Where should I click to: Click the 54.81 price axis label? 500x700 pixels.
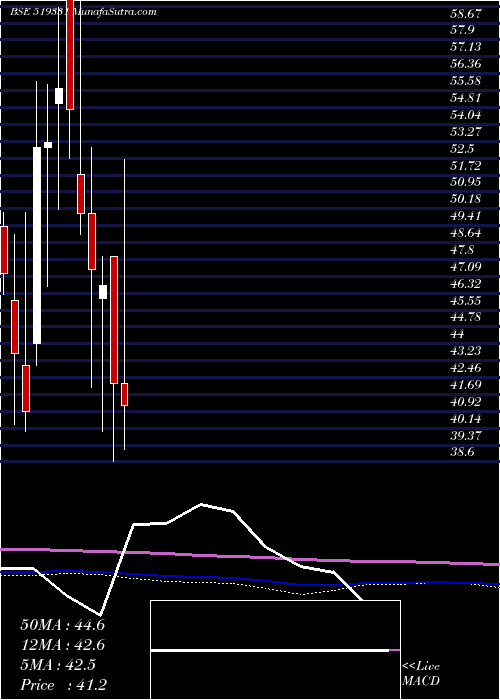pos(466,98)
